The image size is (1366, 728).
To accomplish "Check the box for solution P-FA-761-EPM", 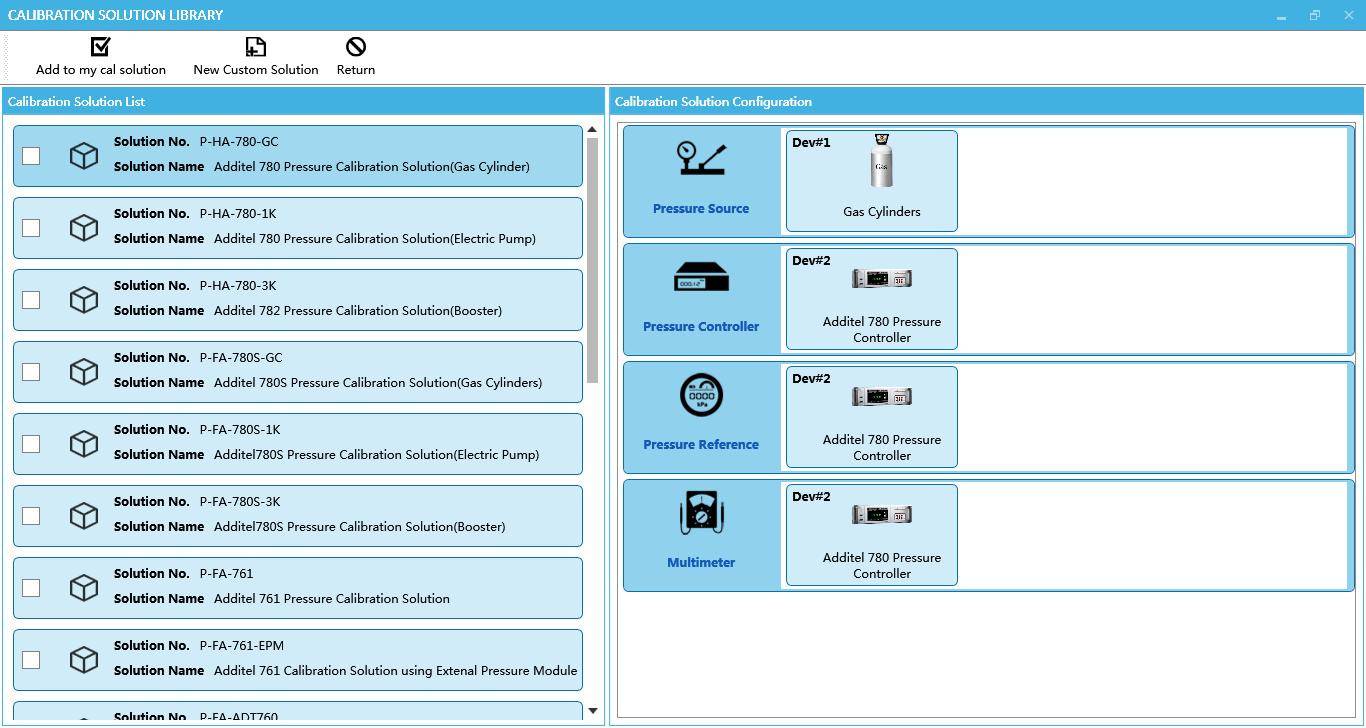I will click(31, 660).
